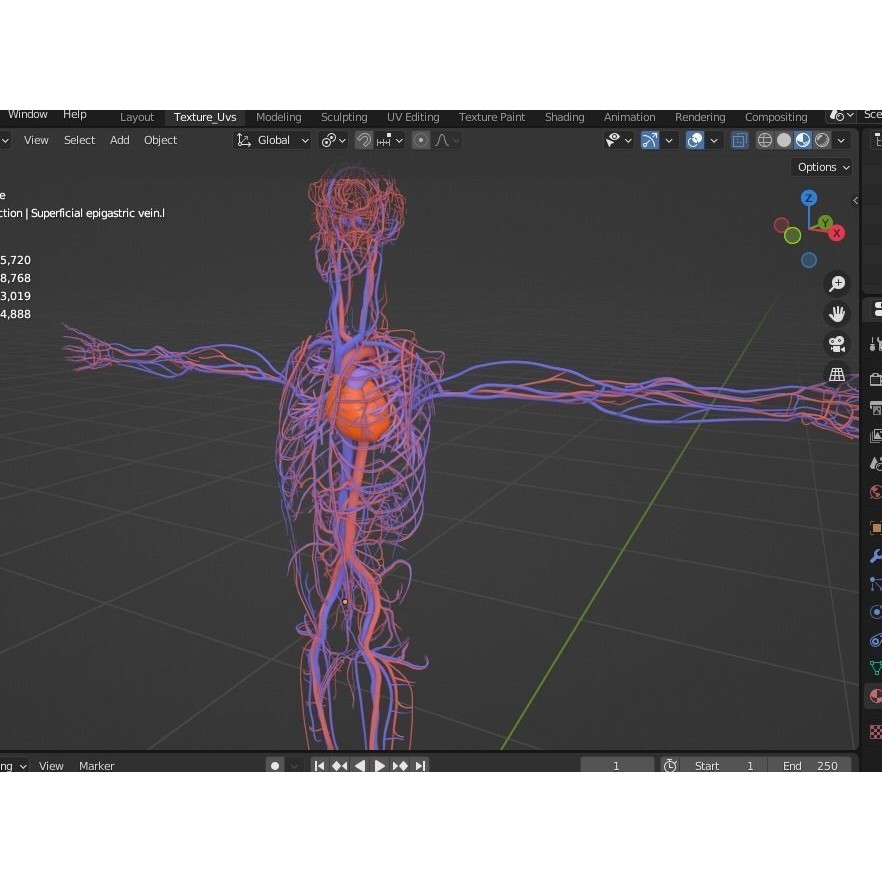
Task: Open the Transform Orientation Global dropdown
Action: 272,140
